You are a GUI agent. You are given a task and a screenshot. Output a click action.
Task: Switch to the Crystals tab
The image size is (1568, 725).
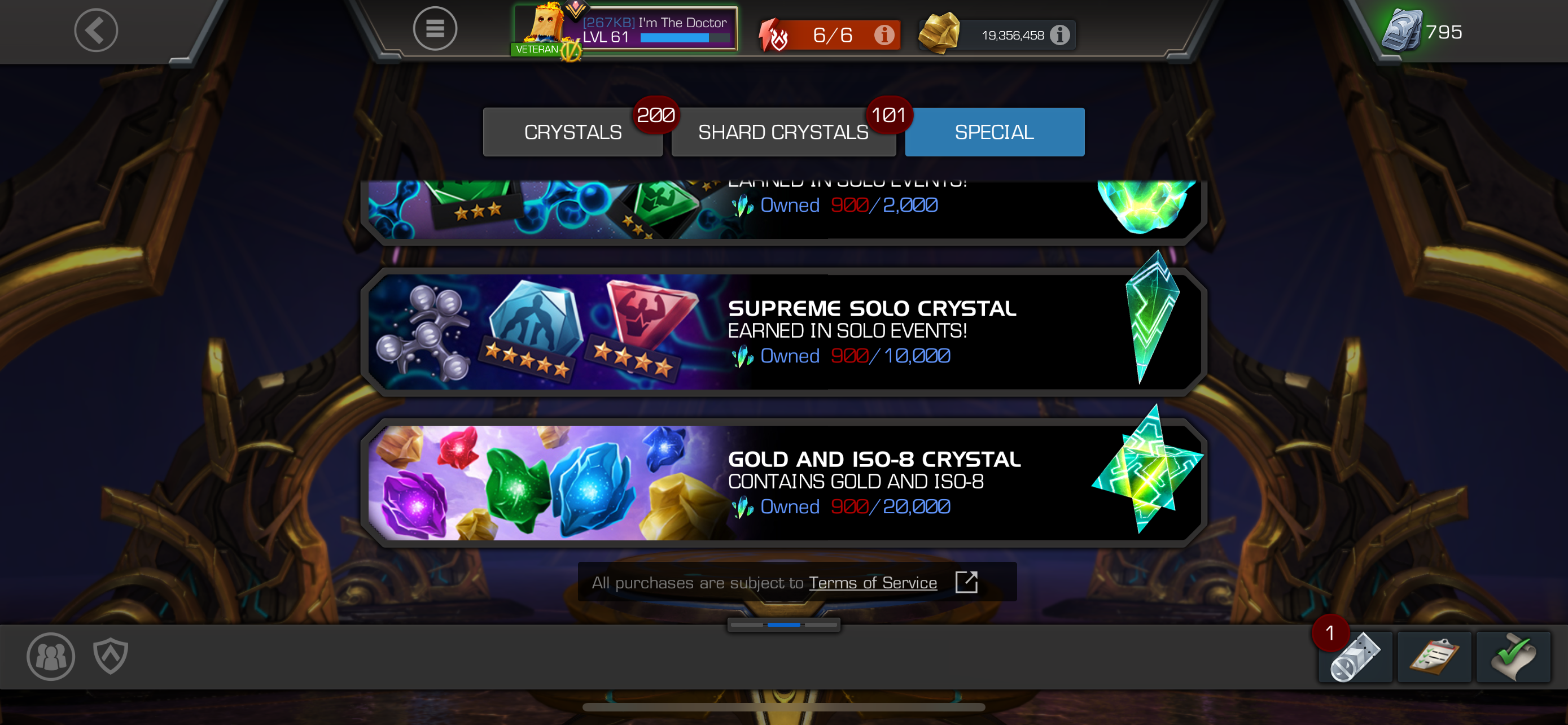click(x=573, y=132)
